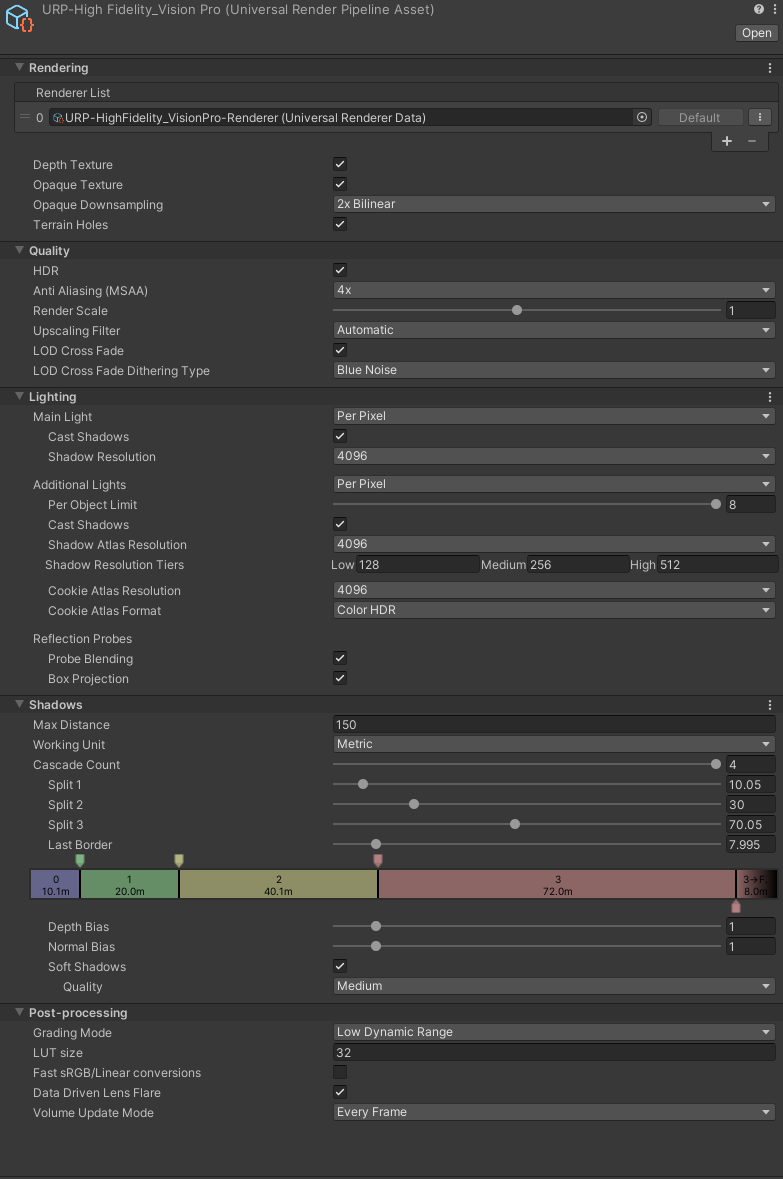This screenshot has width=783, height=1179.
Task: Remove a renderer with the minus icon
Action: pos(754,141)
